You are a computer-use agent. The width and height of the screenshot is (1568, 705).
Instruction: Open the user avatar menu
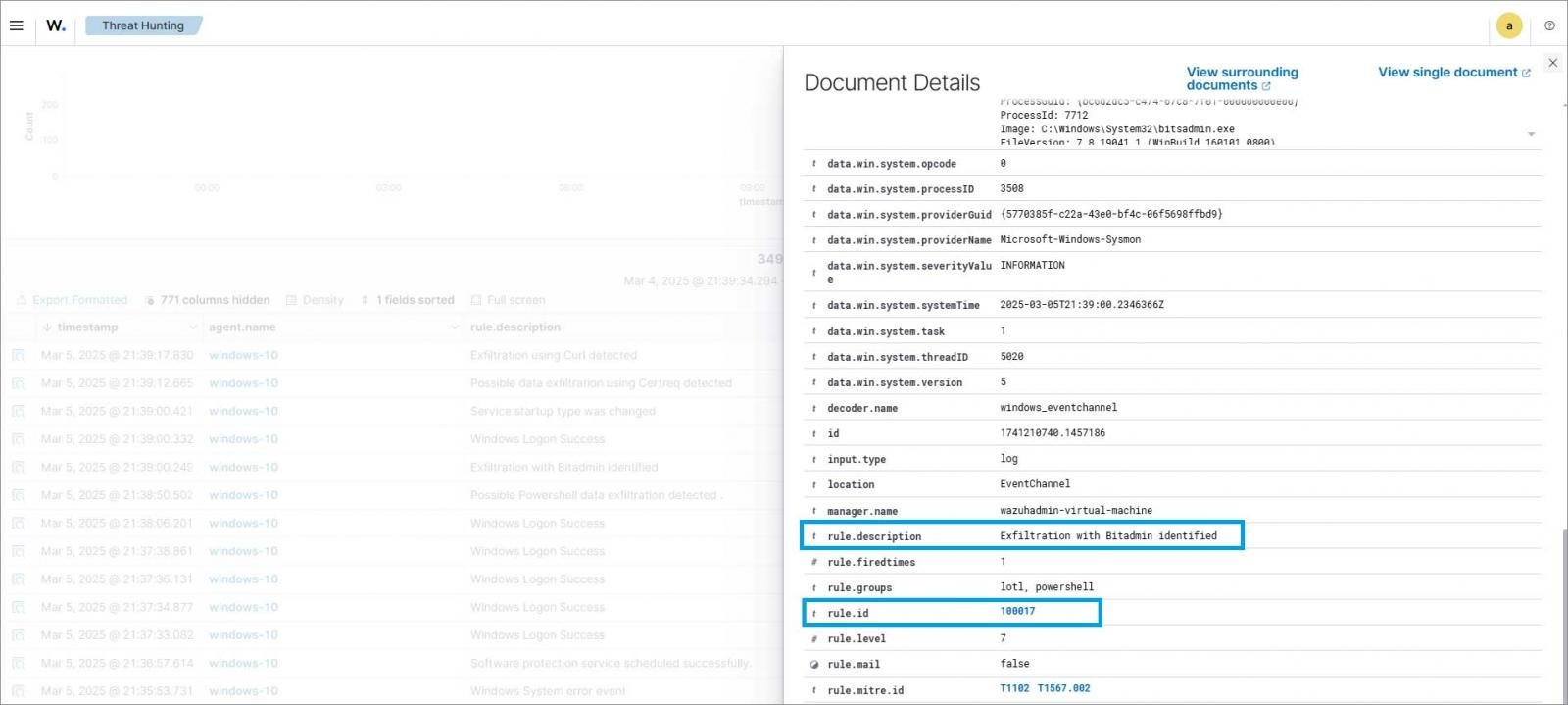pyautogui.click(x=1509, y=25)
